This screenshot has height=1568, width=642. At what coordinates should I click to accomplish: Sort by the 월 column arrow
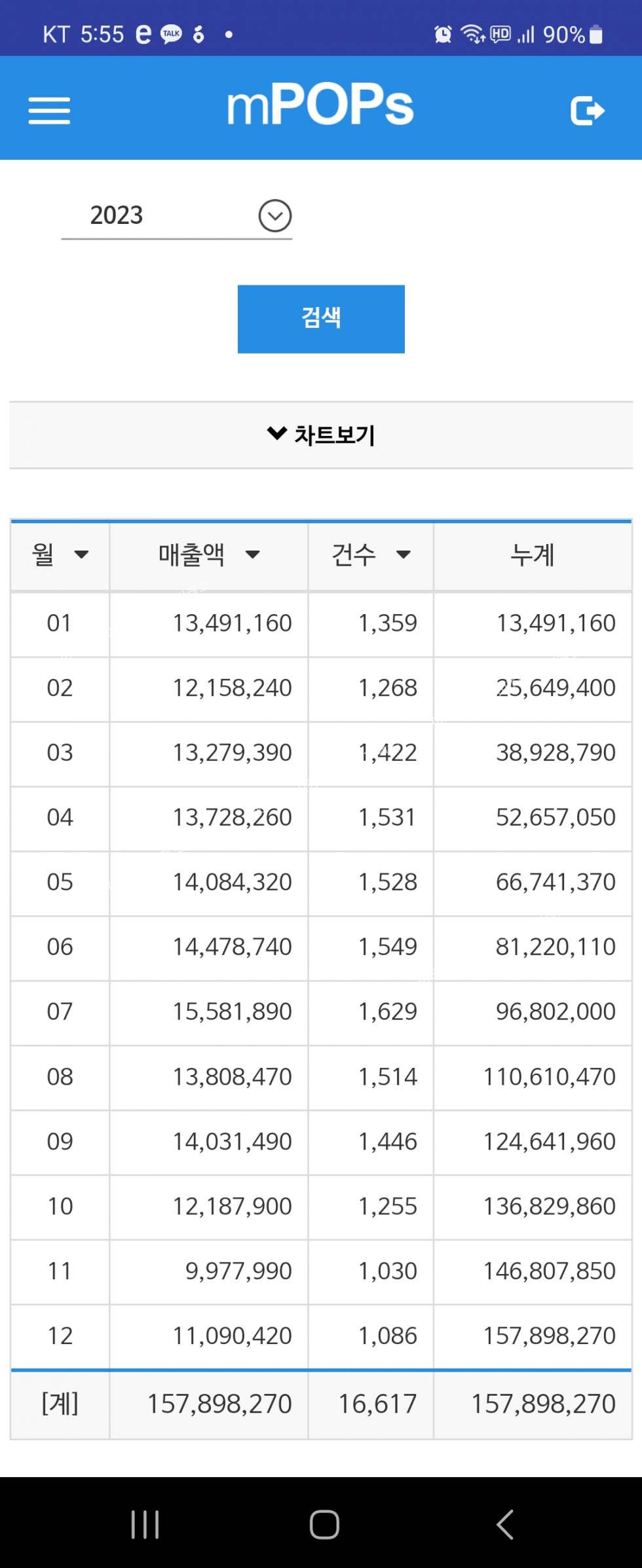(81, 555)
